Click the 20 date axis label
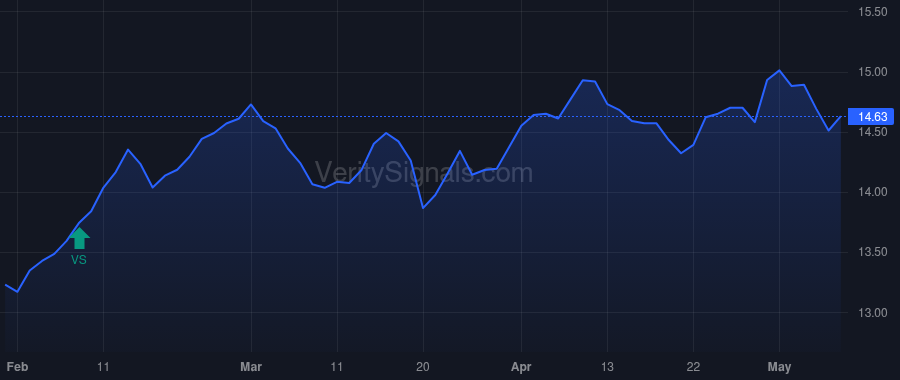This screenshot has height=380, width=900. tap(423, 367)
